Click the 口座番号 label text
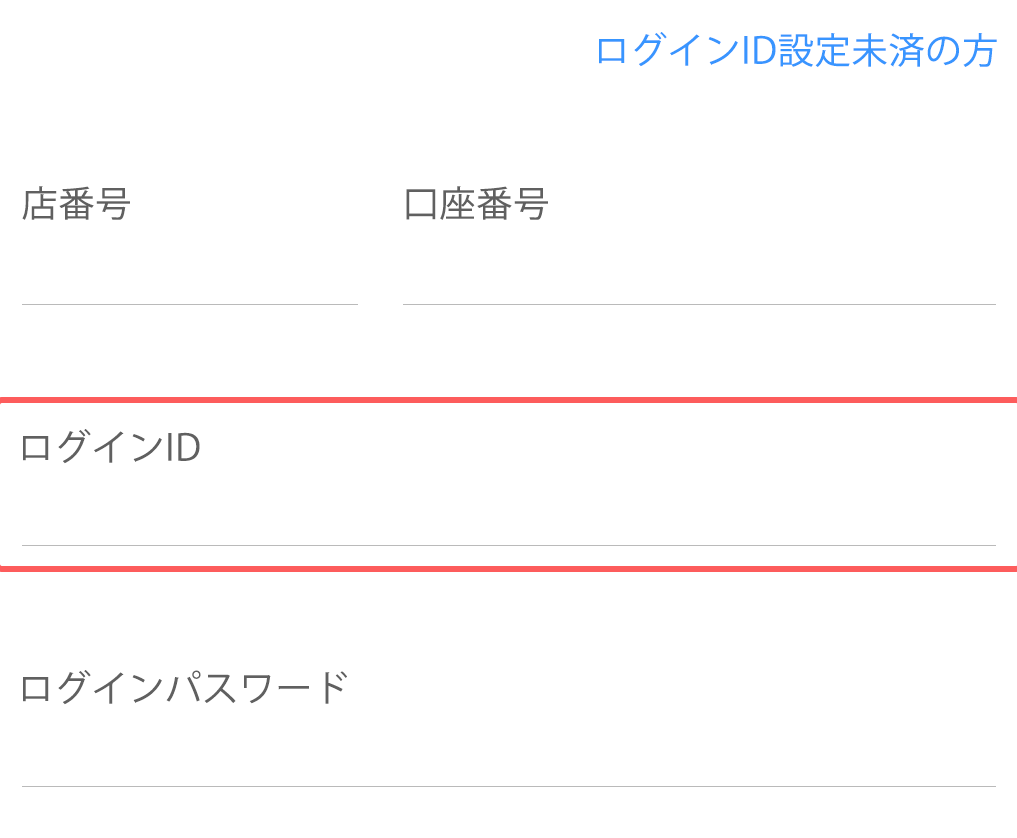 pyautogui.click(x=476, y=204)
